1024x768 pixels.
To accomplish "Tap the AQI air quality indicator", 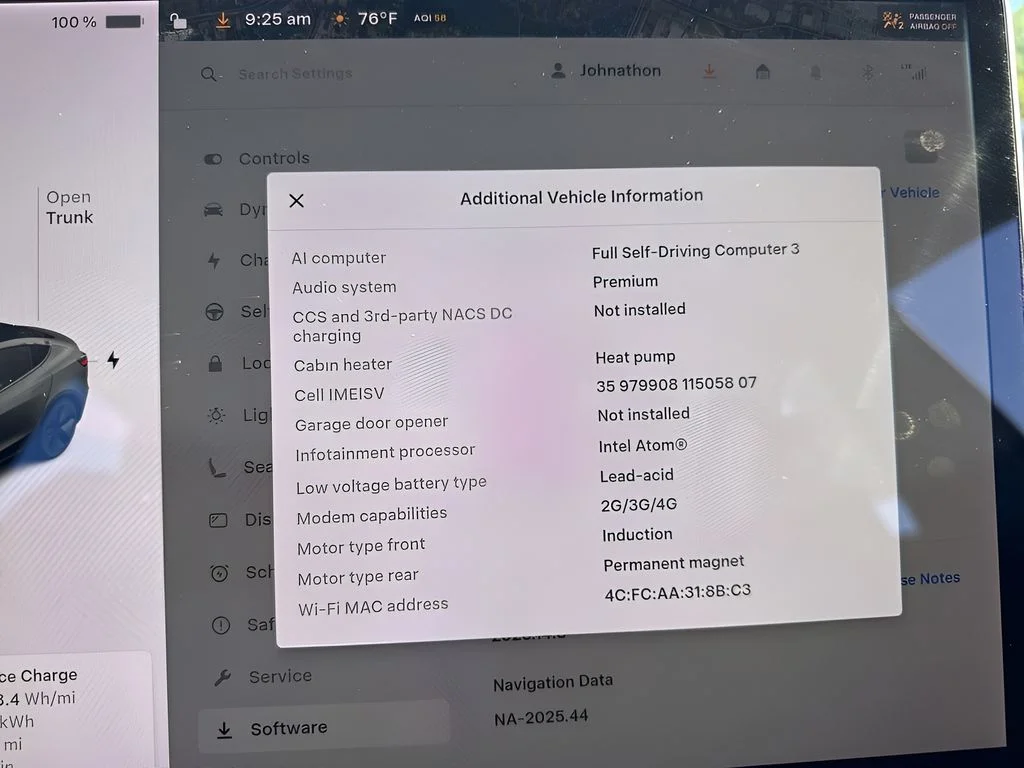I will click(430, 18).
